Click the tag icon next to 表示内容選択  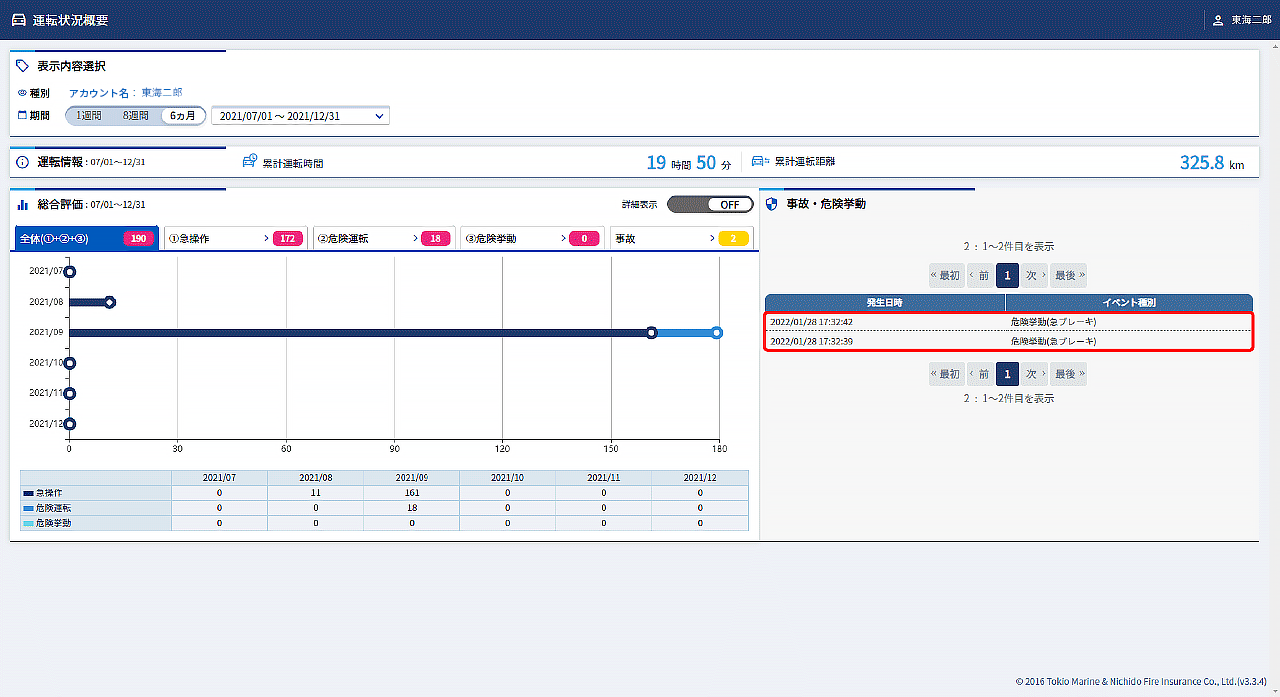pos(23,66)
